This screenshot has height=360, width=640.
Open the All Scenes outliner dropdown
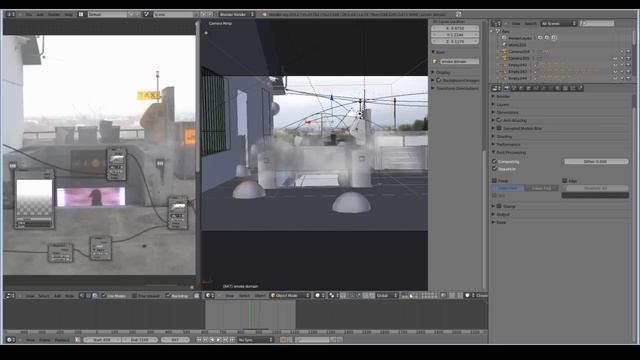(x=558, y=24)
